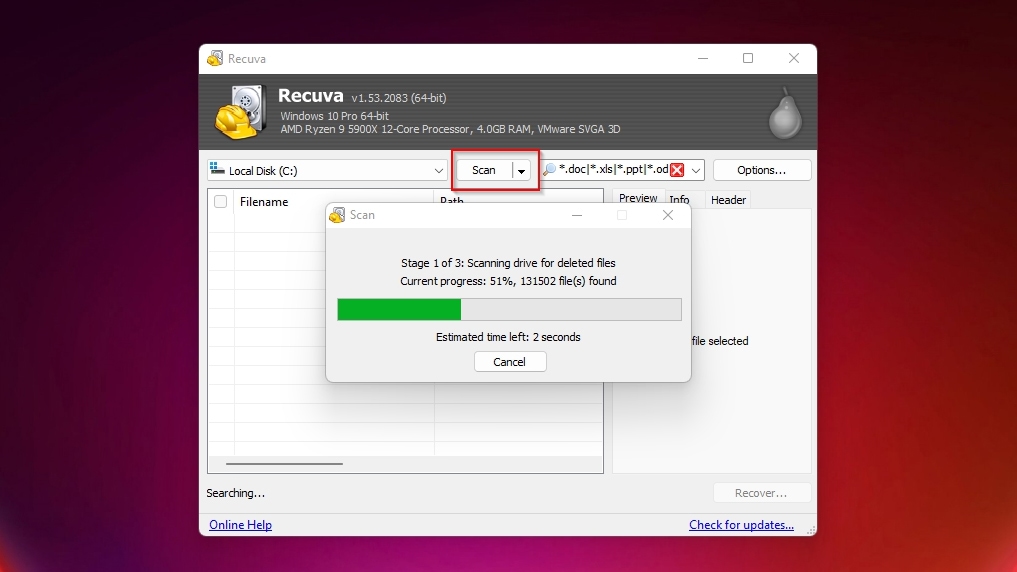Click the Check for updates link
Viewport: 1017px width, 572px height.
(741, 525)
